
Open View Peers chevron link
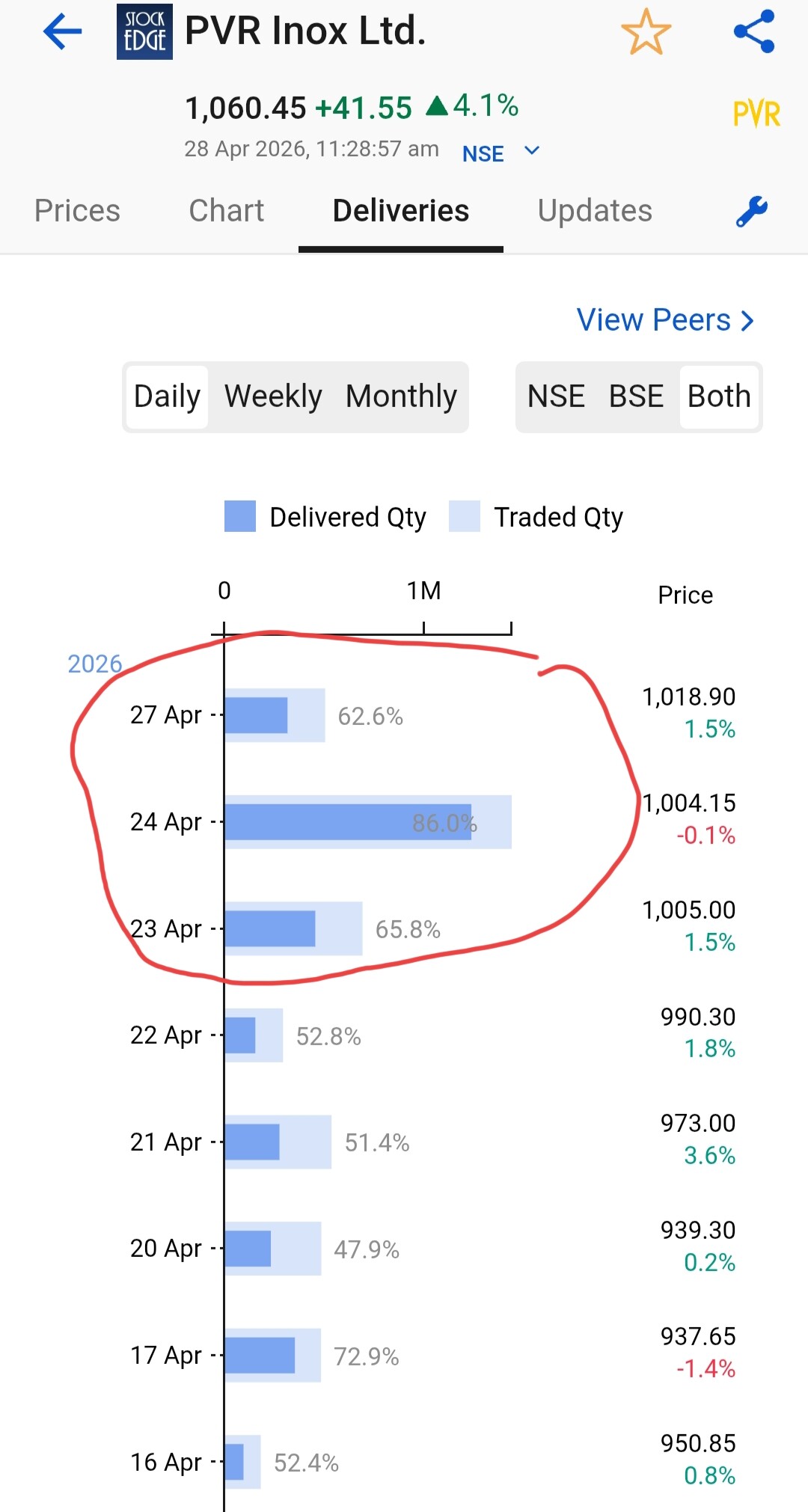click(665, 320)
